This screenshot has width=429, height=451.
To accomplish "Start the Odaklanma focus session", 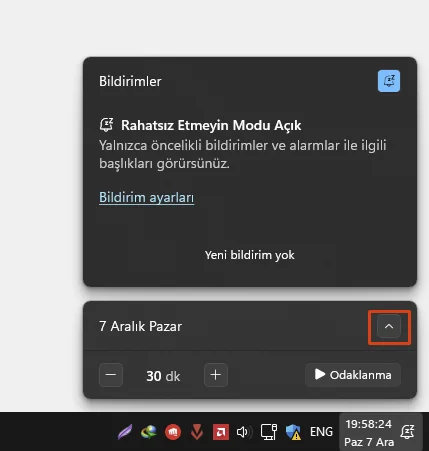I will (353, 375).
